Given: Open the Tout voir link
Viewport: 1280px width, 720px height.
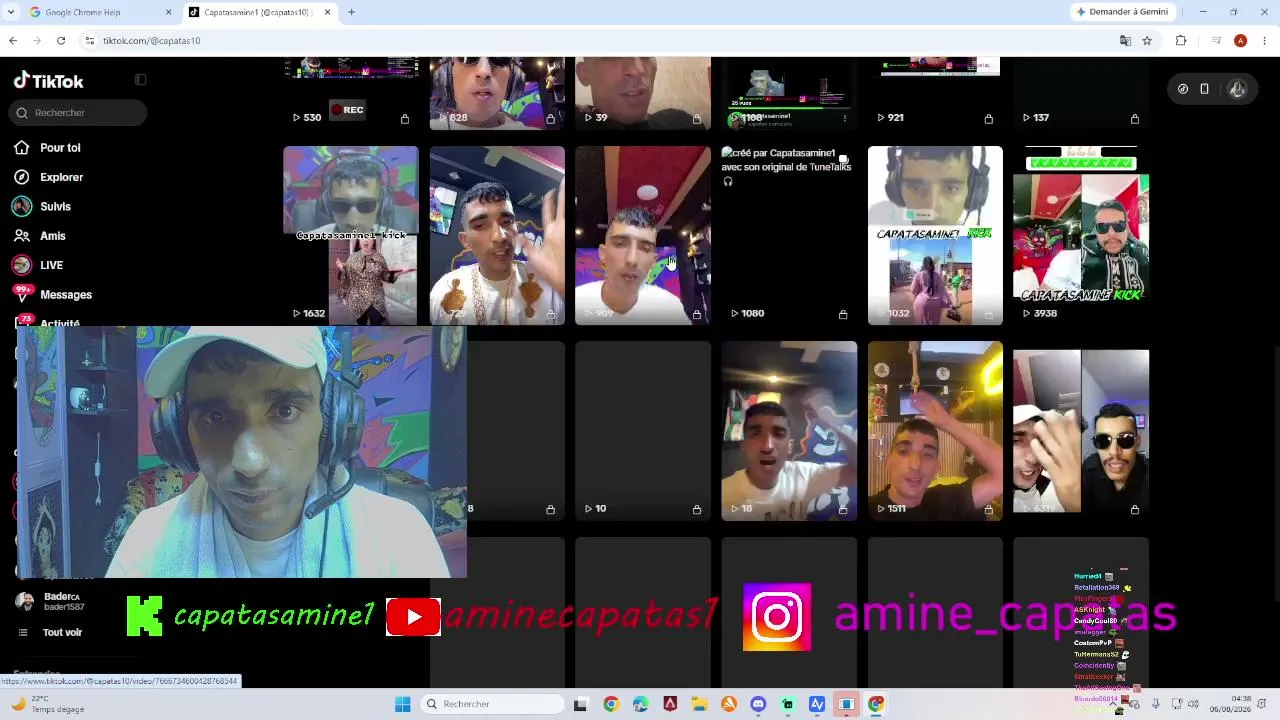Looking at the screenshot, I should 62,632.
